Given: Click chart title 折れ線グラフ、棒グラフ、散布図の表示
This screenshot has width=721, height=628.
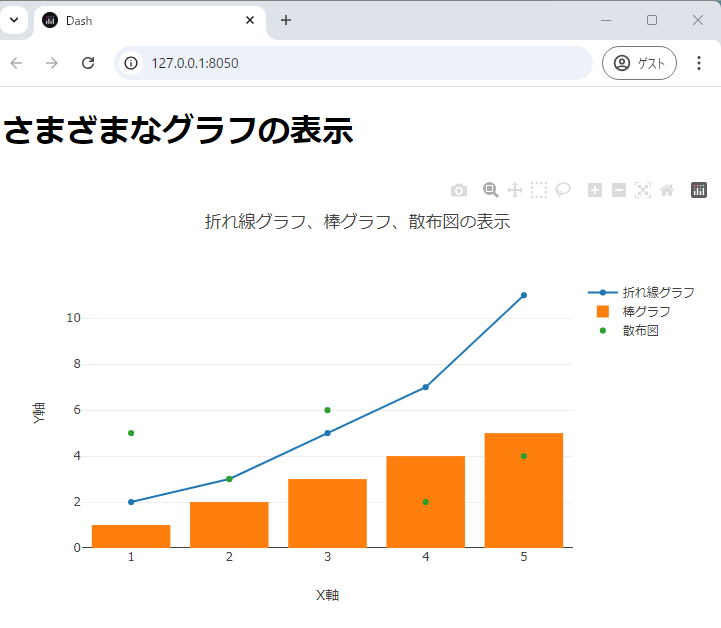Looking at the screenshot, I should point(357,222).
